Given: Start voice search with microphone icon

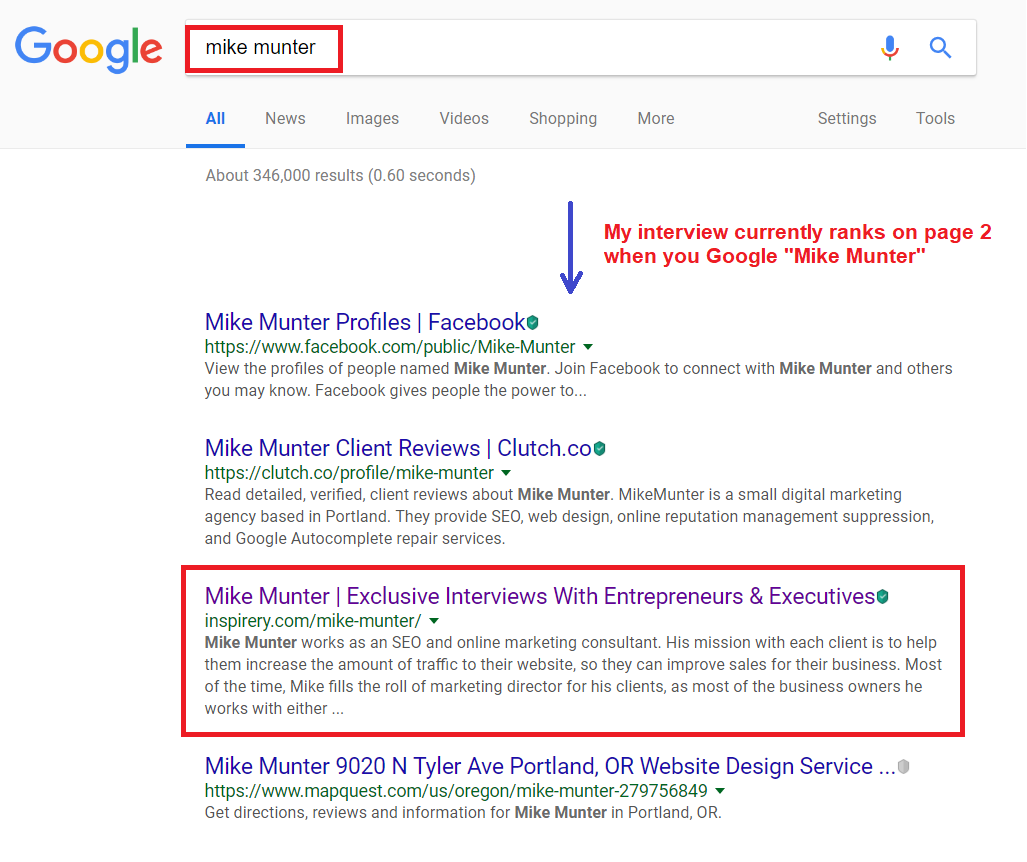Looking at the screenshot, I should 889,47.
